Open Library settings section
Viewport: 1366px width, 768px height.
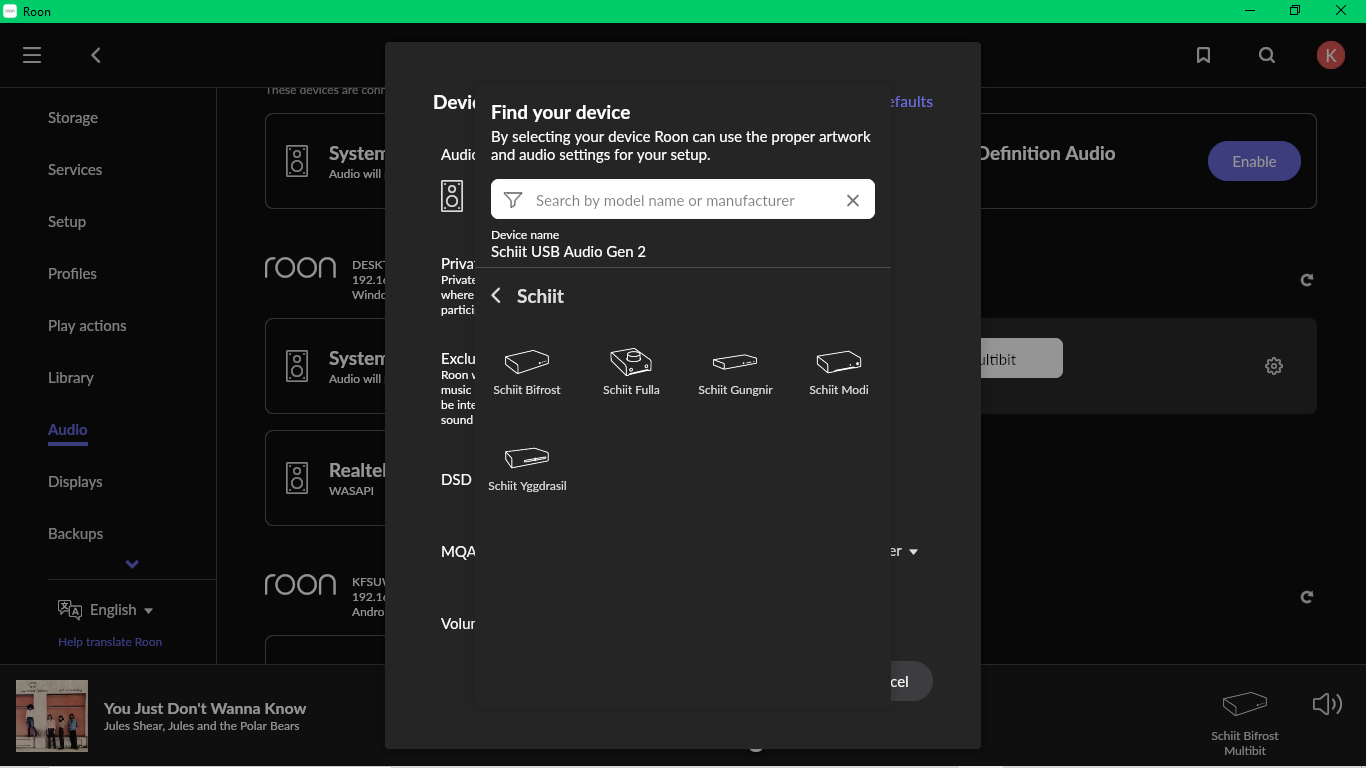click(71, 378)
